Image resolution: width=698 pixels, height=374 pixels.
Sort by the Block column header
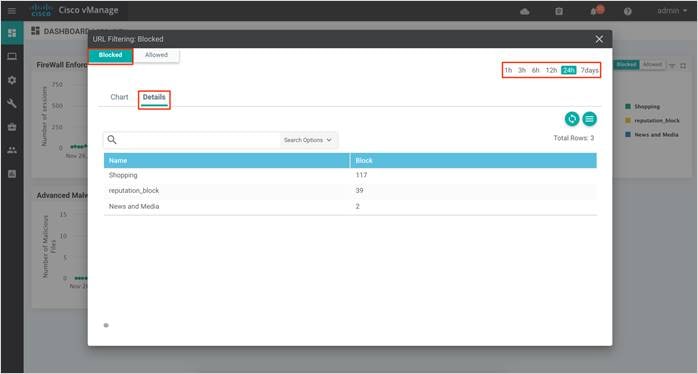[x=474, y=160]
